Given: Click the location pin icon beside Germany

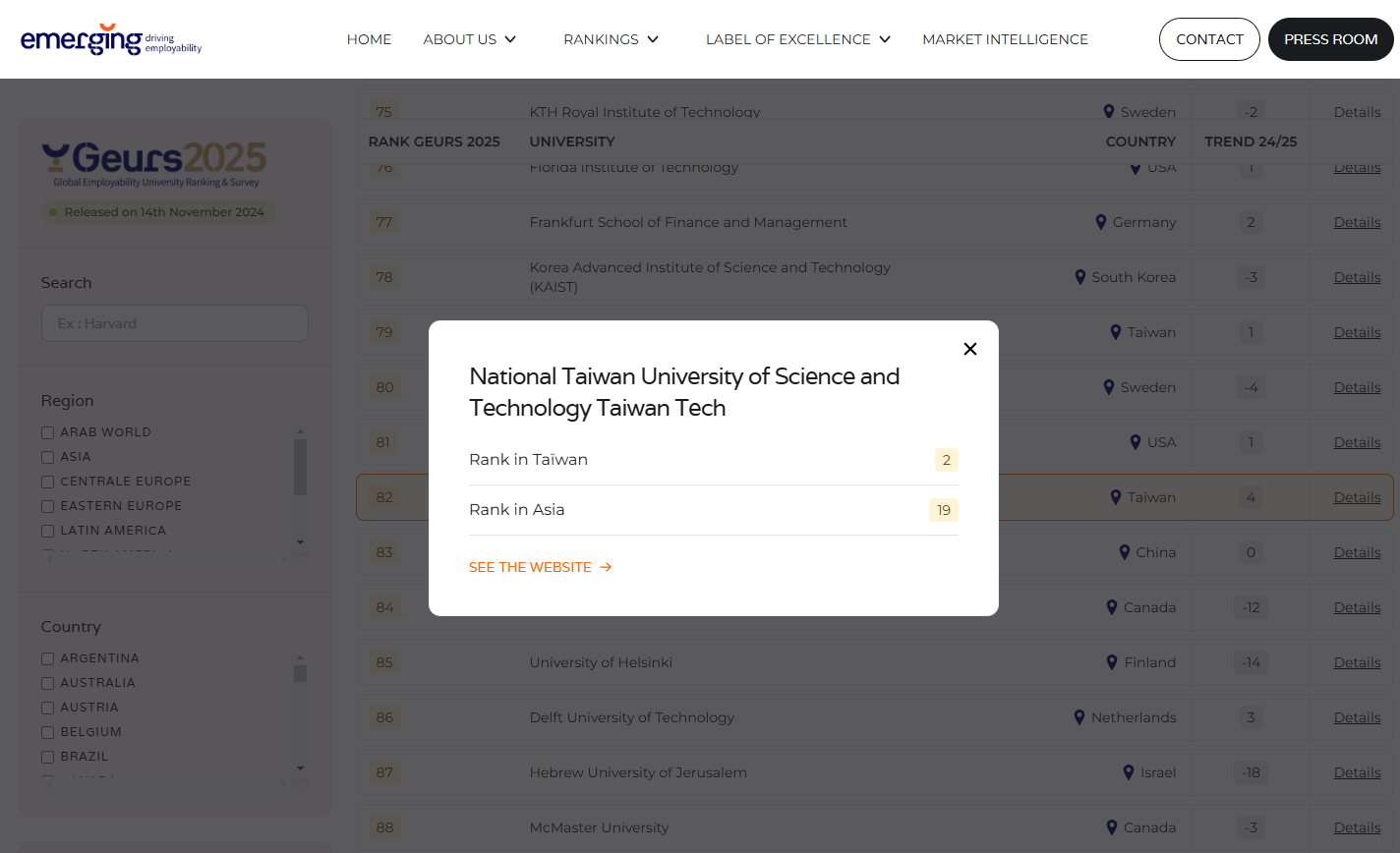Looking at the screenshot, I should tap(1101, 222).
